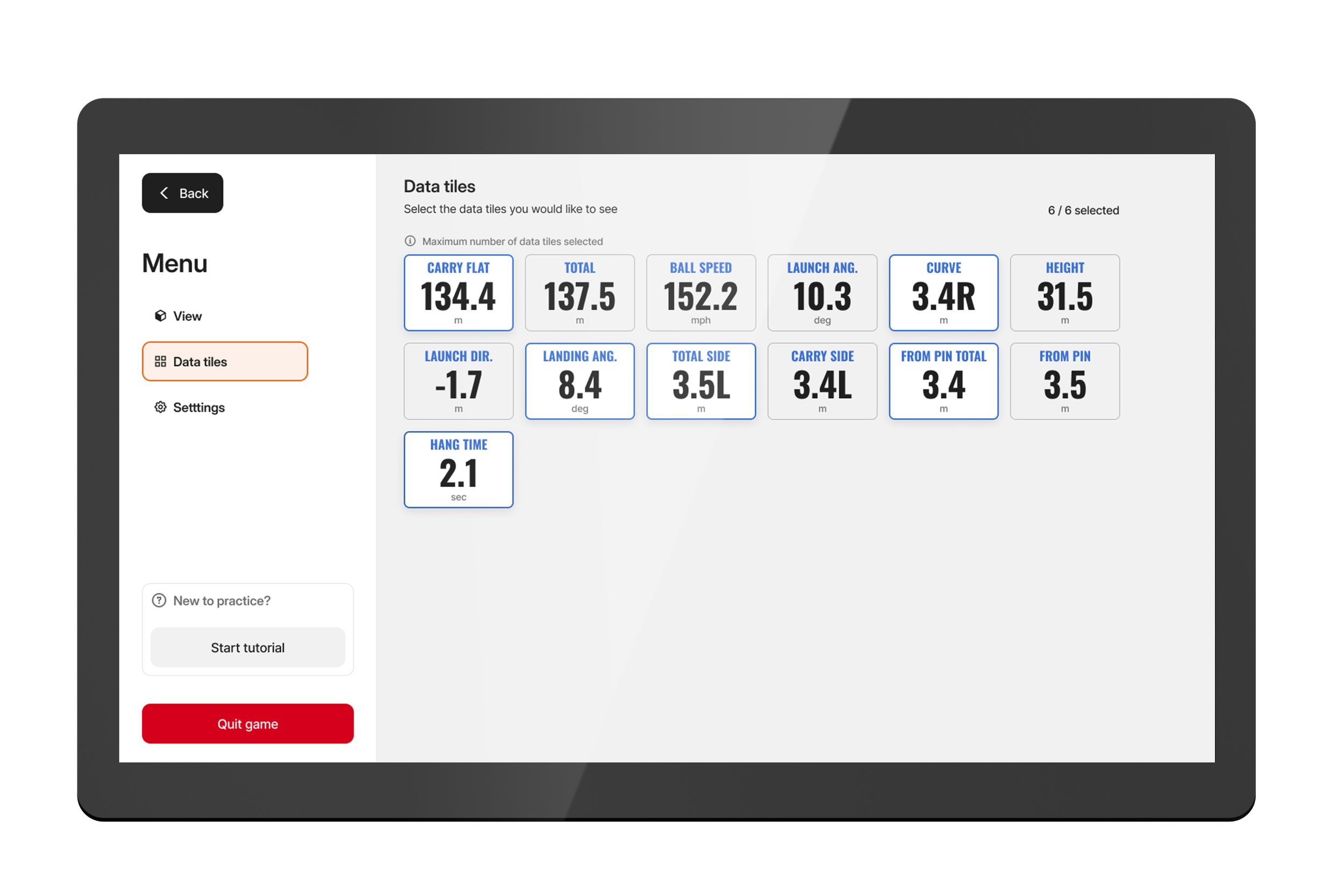Click the View cube icon
This screenshot has height=896, width=1344.
[x=161, y=316]
